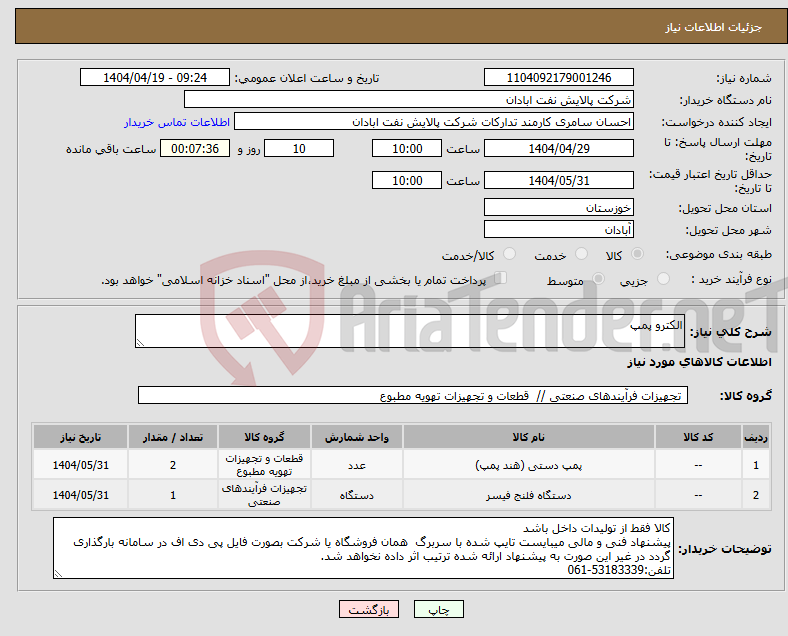Click the announcement date field 1404/04/19 - 09:24
The width and height of the screenshot is (788, 636).
click(x=155, y=77)
